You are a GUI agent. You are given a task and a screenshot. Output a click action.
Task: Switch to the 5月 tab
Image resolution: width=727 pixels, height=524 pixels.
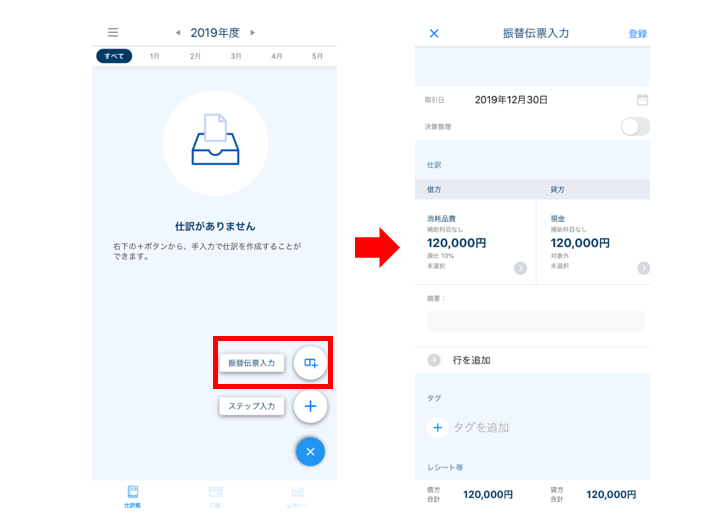pos(317,56)
